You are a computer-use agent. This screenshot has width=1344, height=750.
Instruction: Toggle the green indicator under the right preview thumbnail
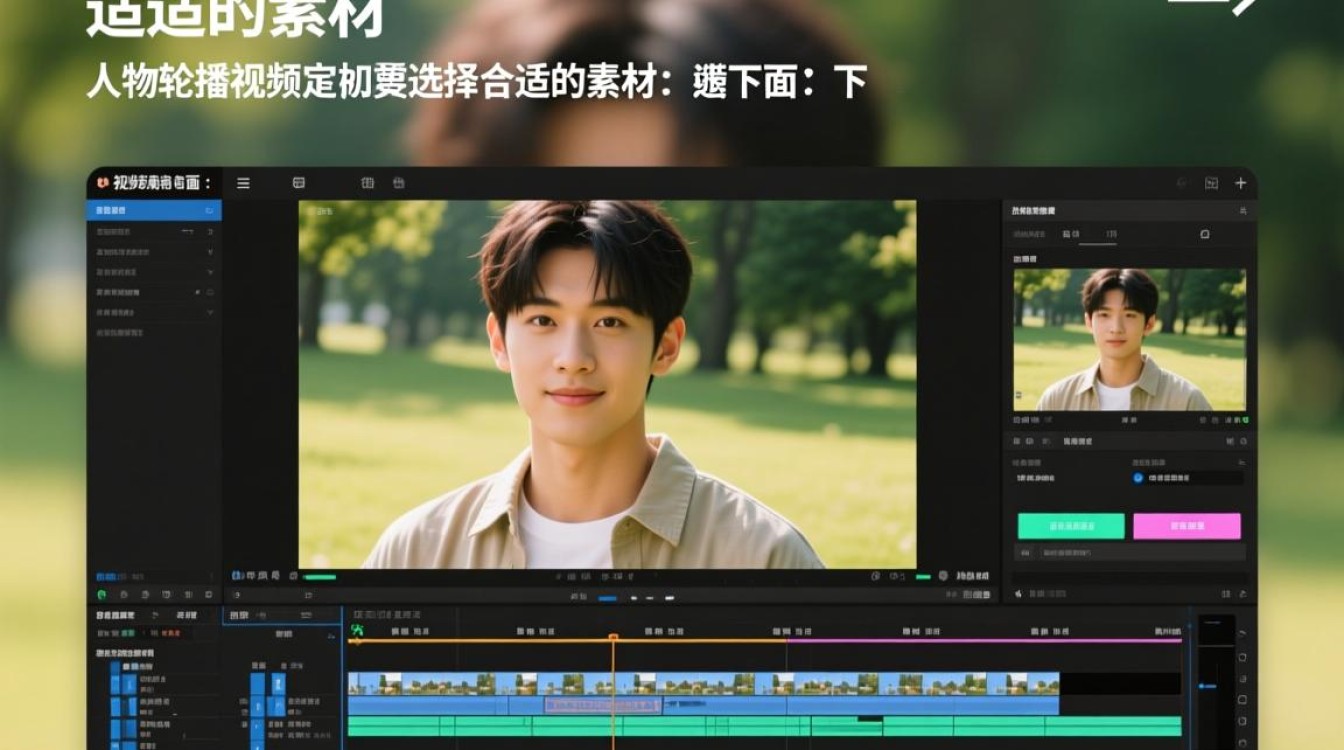[1246, 420]
